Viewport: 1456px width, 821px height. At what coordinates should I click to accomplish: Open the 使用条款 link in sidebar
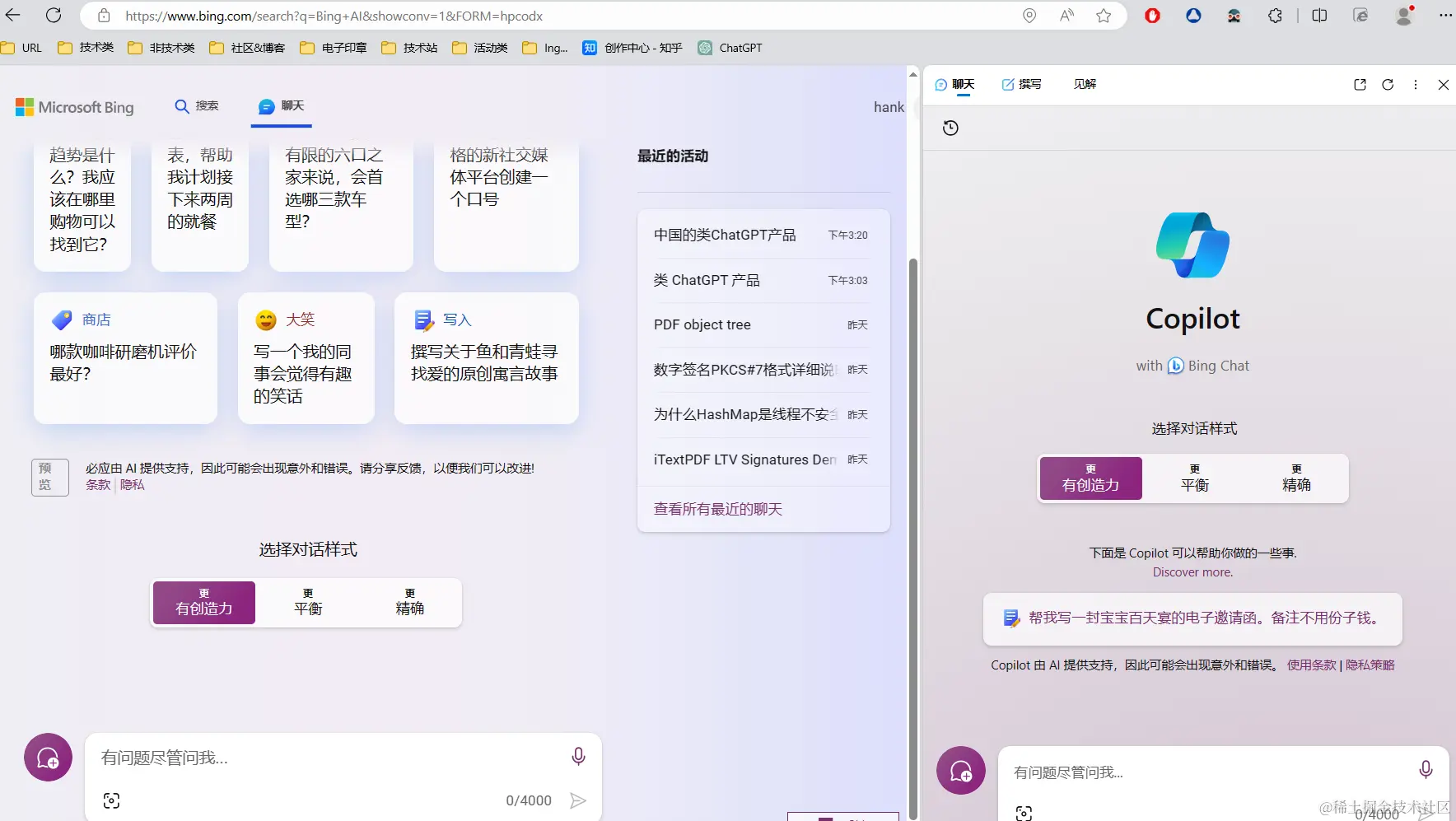coord(1312,665)
